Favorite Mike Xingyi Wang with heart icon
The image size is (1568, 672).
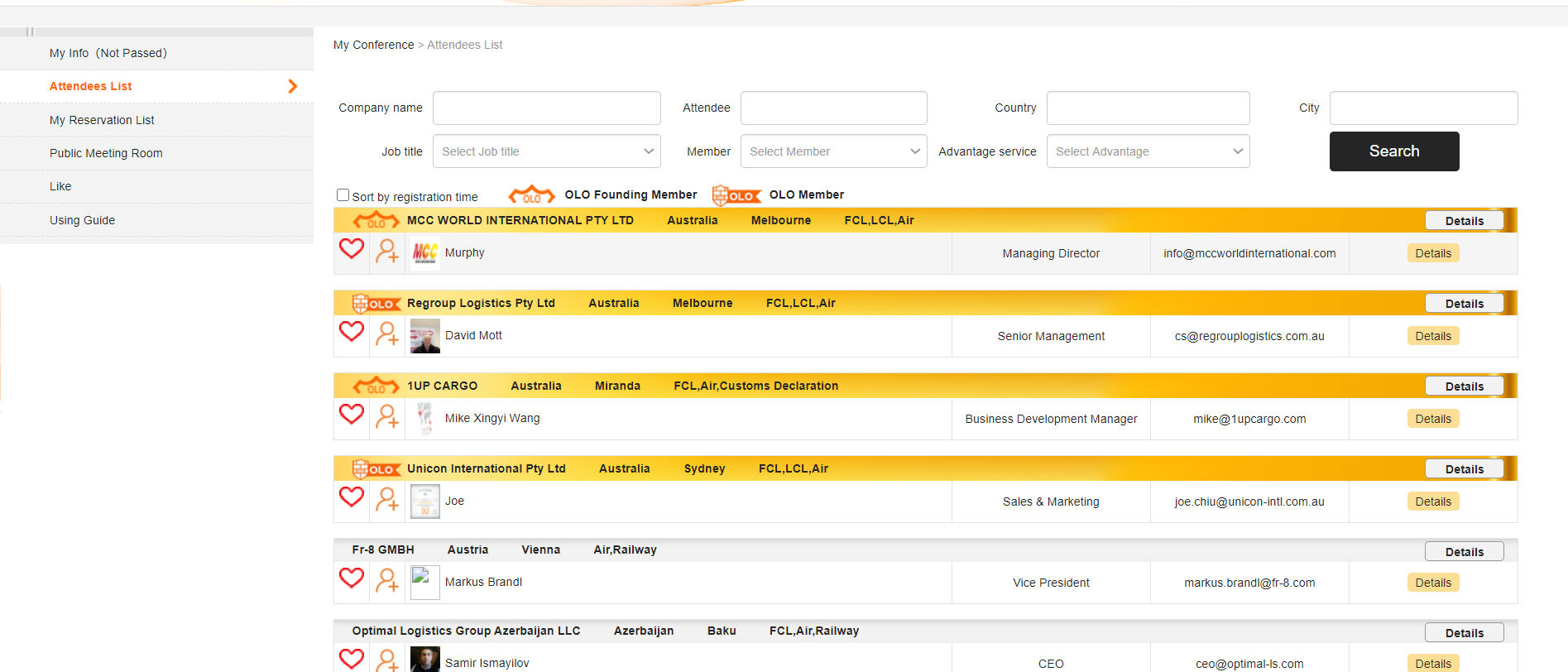pyautogui.click(x=352, y=414)
